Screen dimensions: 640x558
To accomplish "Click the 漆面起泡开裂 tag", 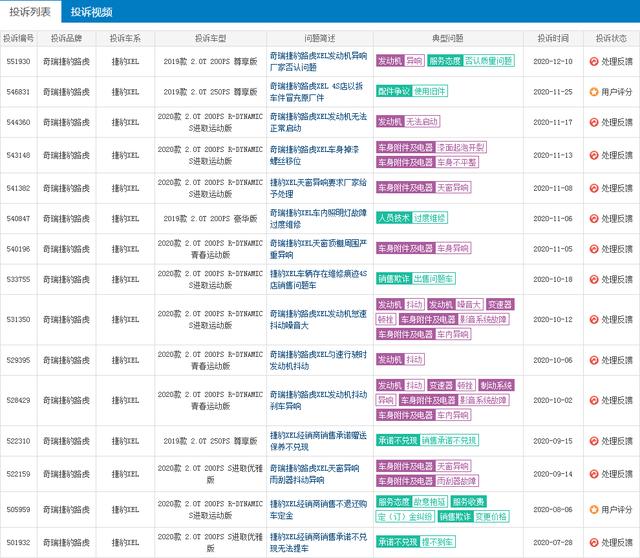I will [461, 147].
